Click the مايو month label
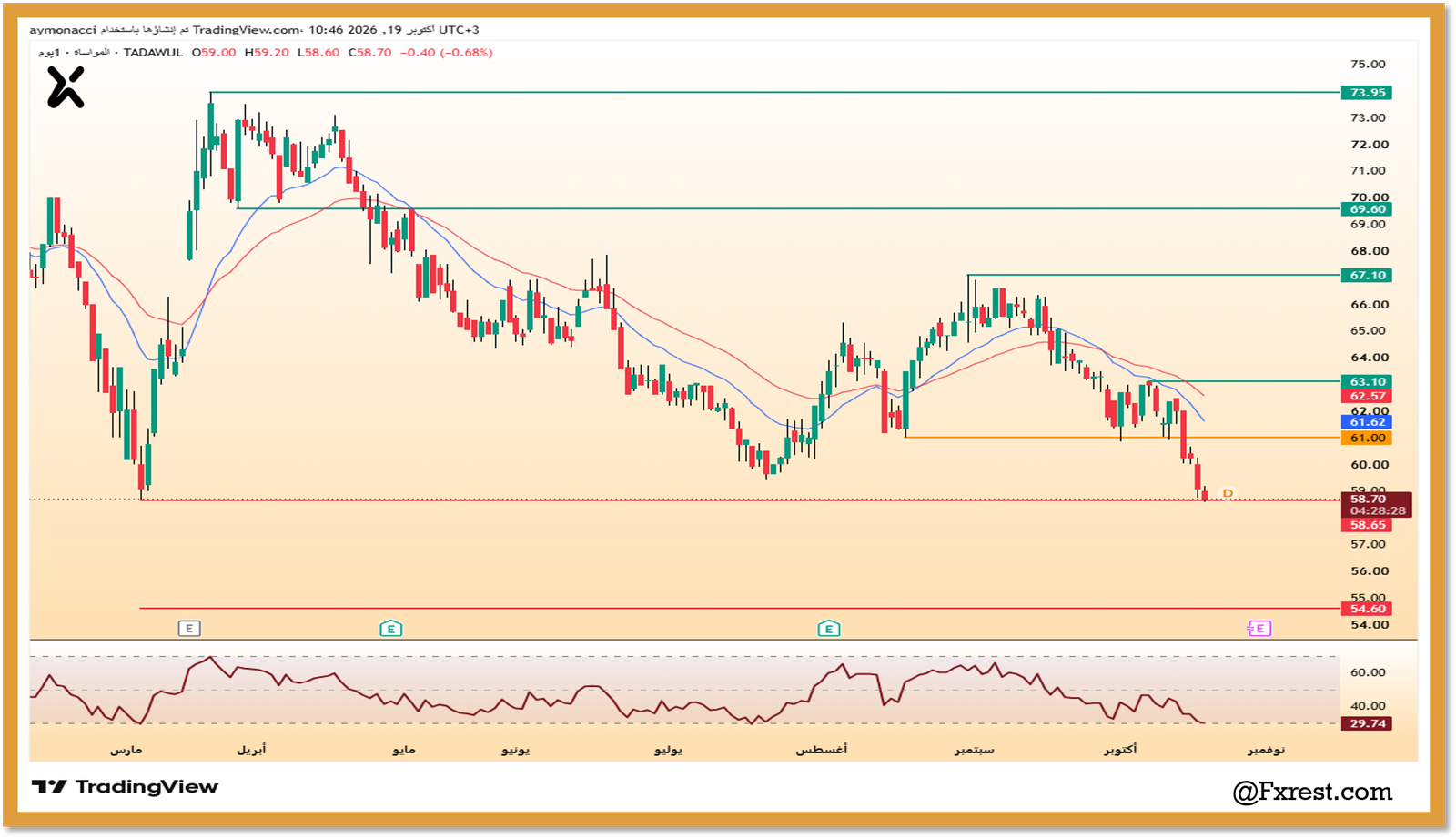 (403, 750)
